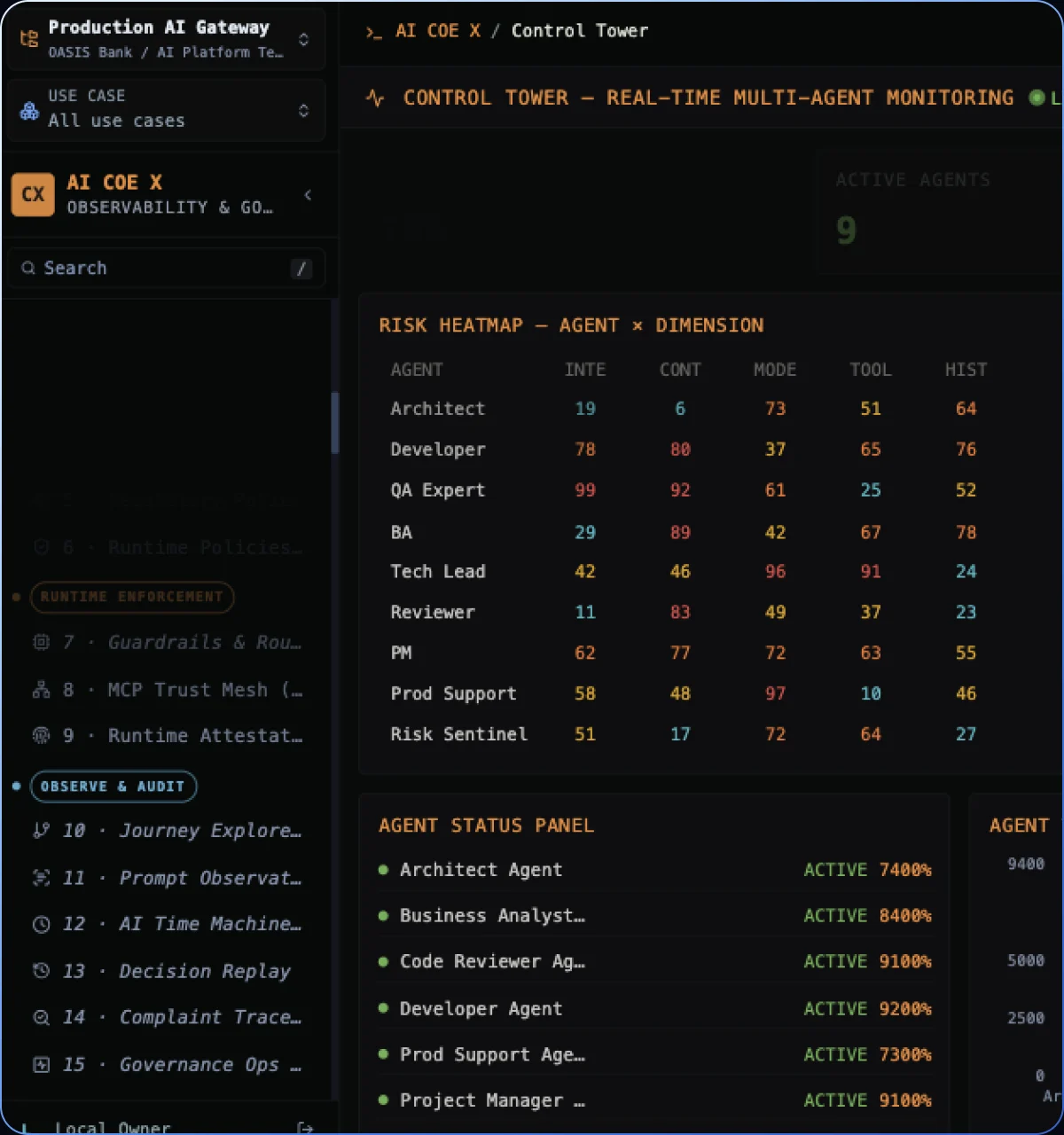Open 11 · Prompt Observat… item
The image size is (1064, 1135).
(x=168, y=878)
